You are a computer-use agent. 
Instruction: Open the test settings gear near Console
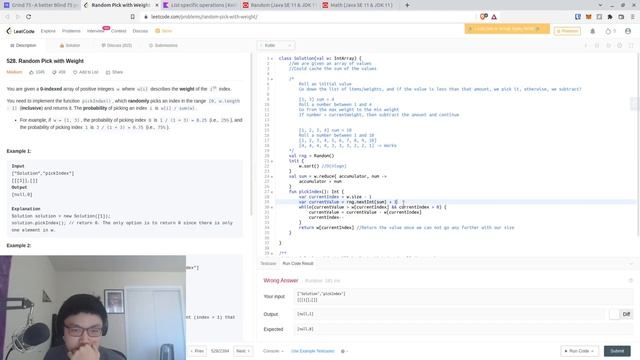click(x=343, y=351)
